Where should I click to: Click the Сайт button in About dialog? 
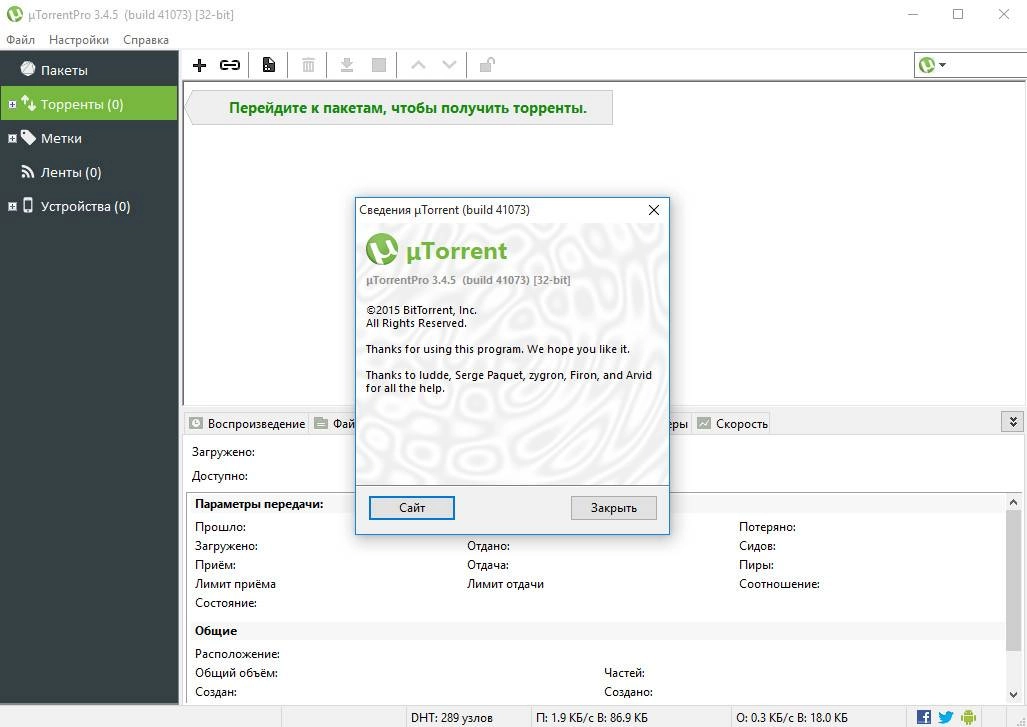(411, 508)
